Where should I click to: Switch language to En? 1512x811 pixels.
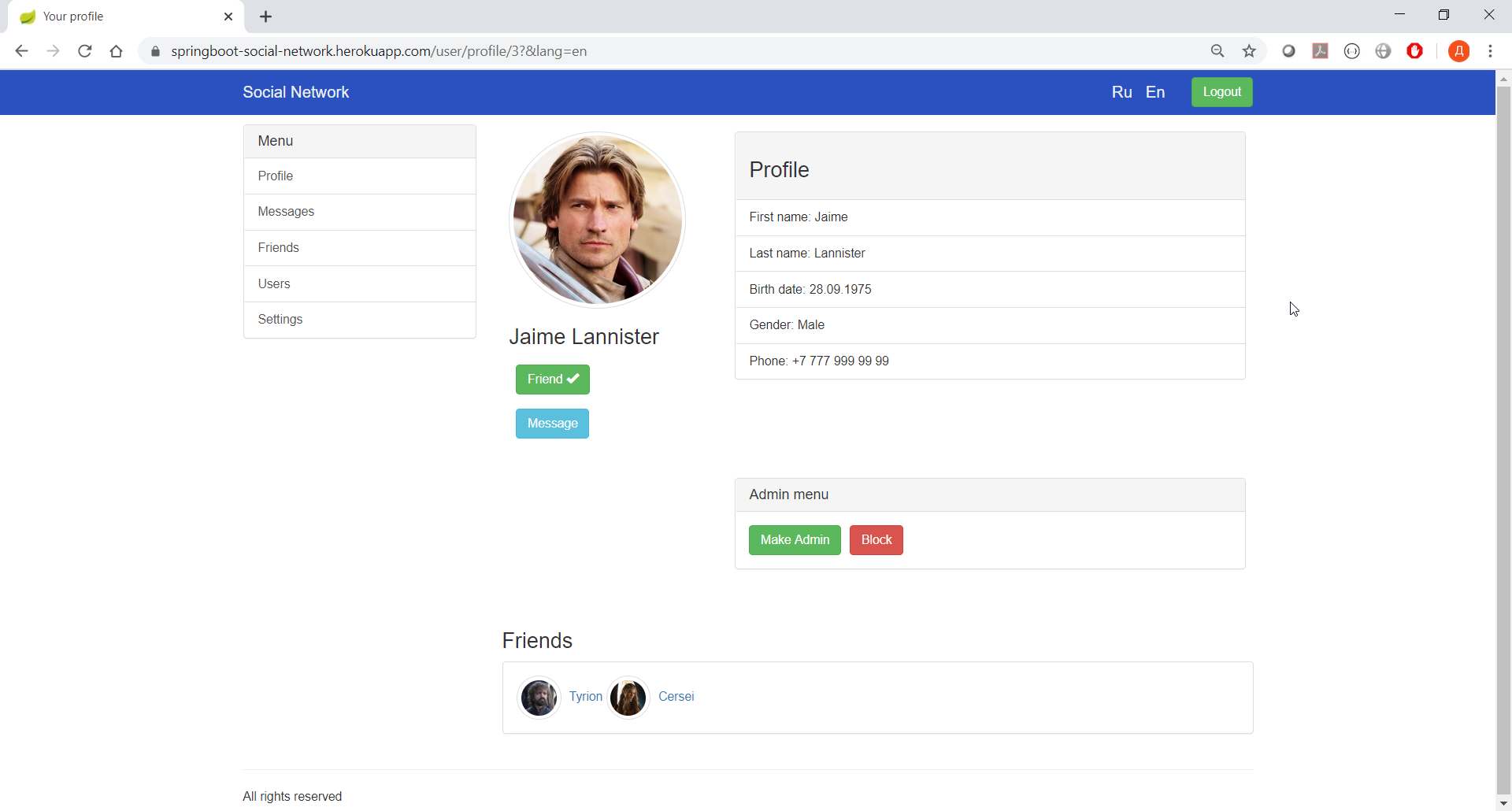[x=1155, y=92]
